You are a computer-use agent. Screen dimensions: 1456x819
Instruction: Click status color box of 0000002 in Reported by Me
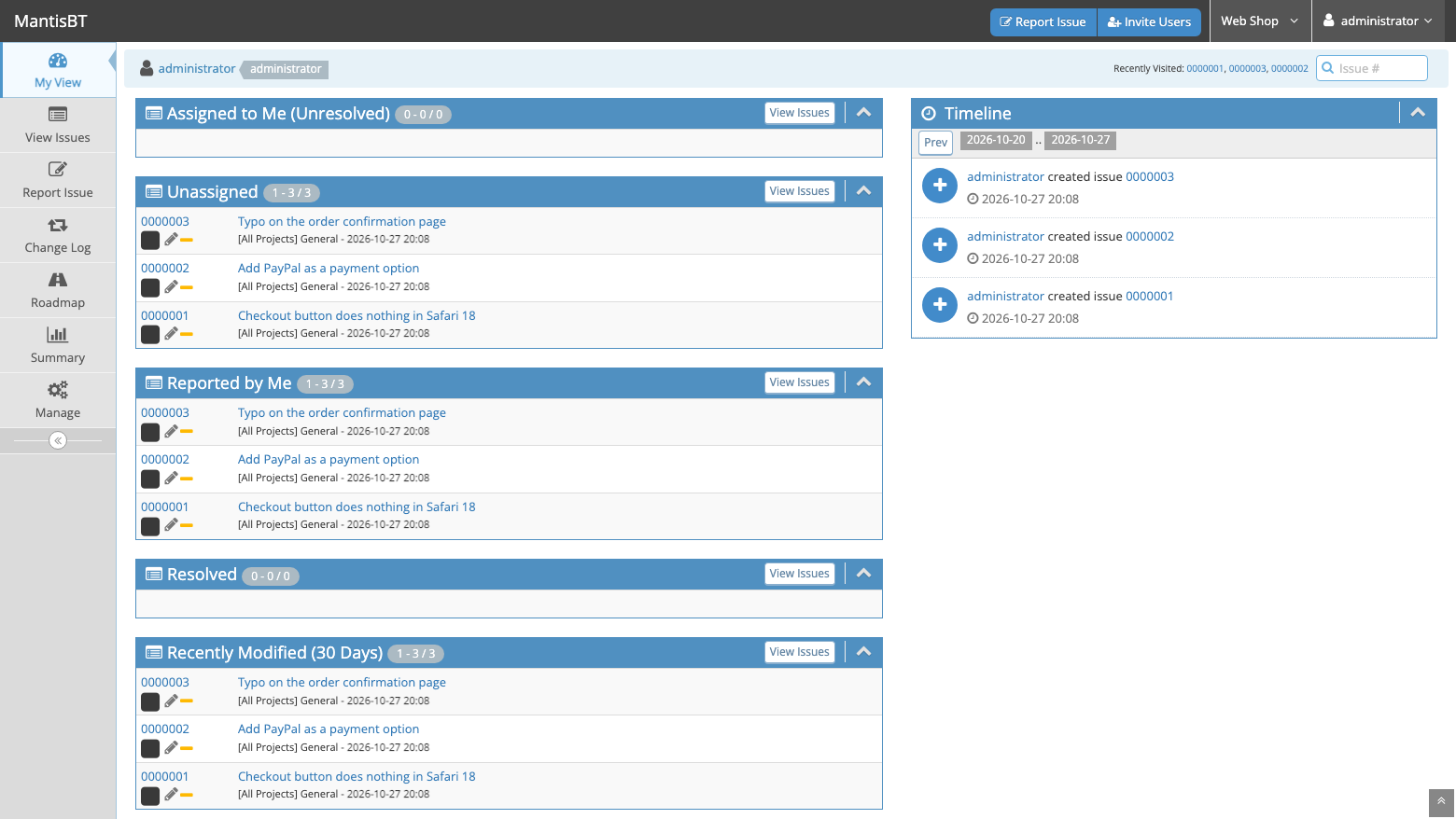[x=150, y=479]
